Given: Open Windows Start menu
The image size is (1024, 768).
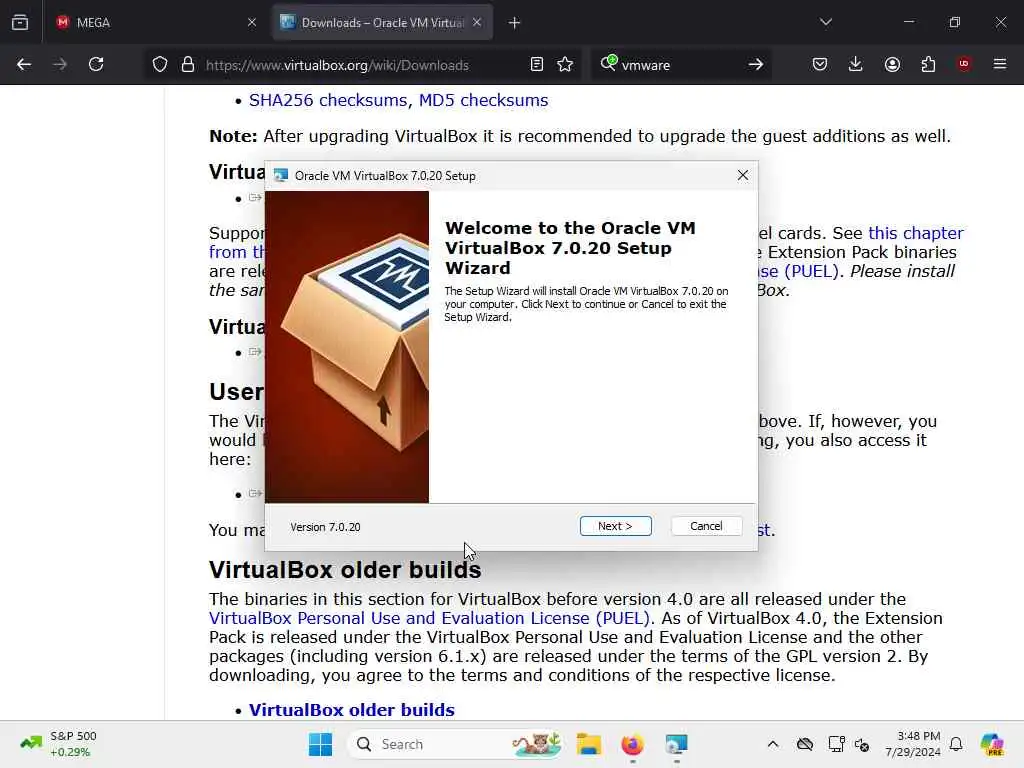Looking at the screenshot, I should pos(320,744).
